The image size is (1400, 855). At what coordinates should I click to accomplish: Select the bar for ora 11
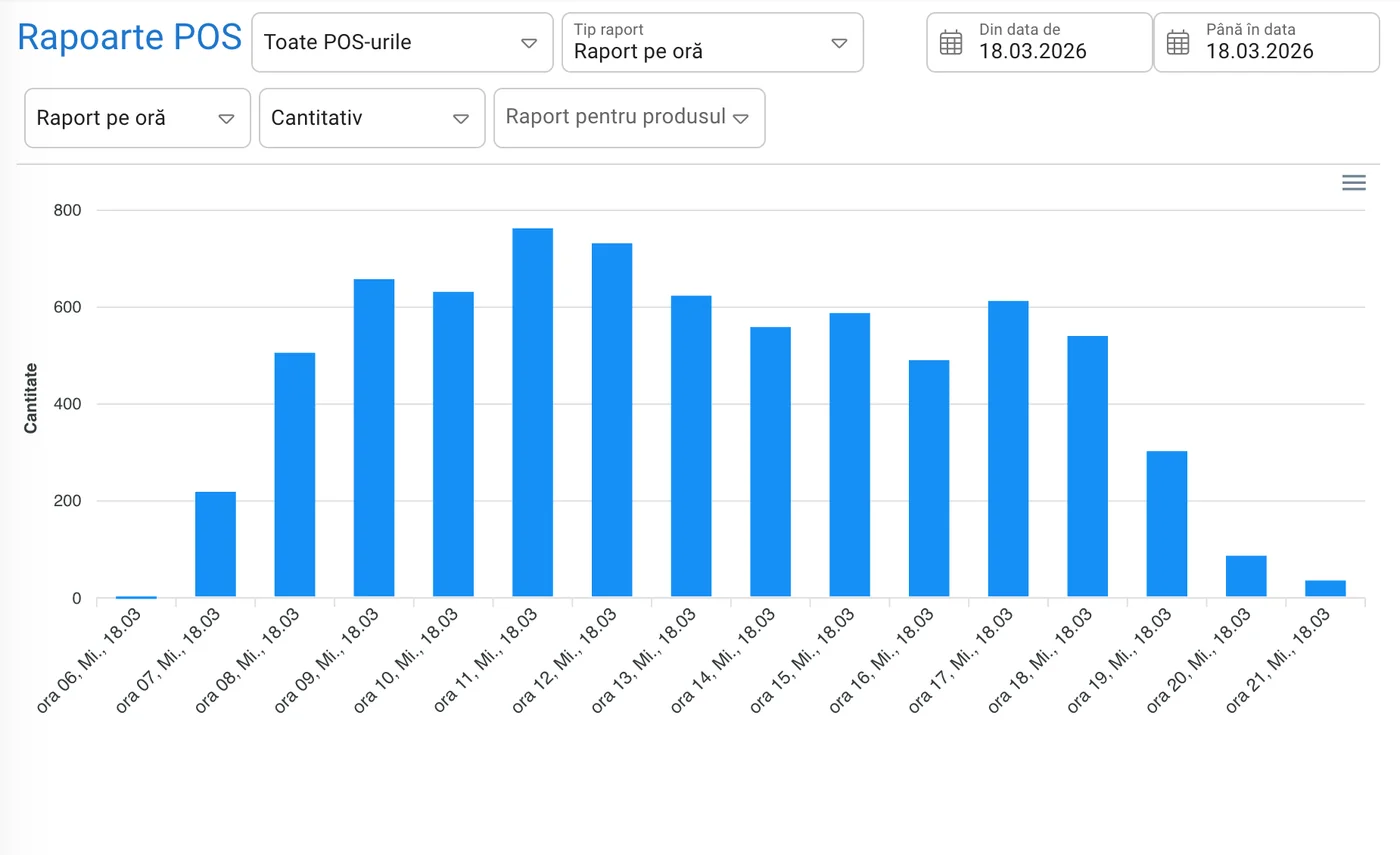click(532, 412)
